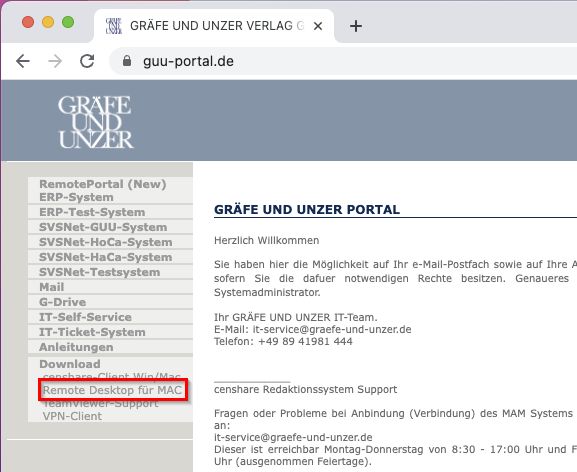Click the guu-portal.de address bar
577x472 pixels.
pyautogui.click(x=343, y=61)
